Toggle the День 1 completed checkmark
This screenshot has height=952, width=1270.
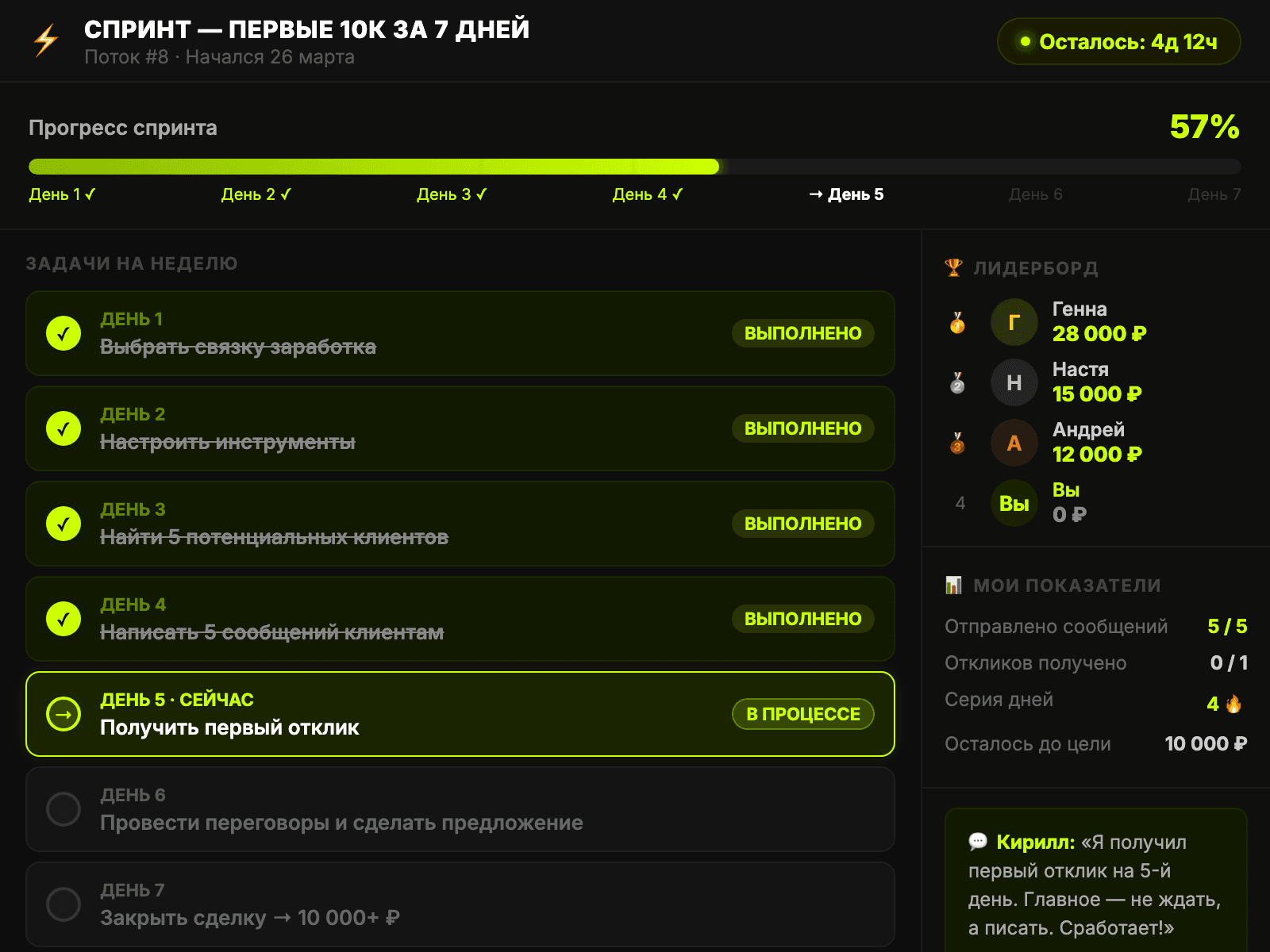(x=63, y=333)
